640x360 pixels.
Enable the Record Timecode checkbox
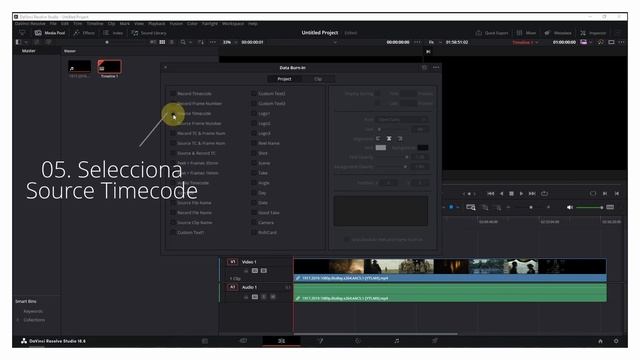pyautogui.click(x=173, y=93)
